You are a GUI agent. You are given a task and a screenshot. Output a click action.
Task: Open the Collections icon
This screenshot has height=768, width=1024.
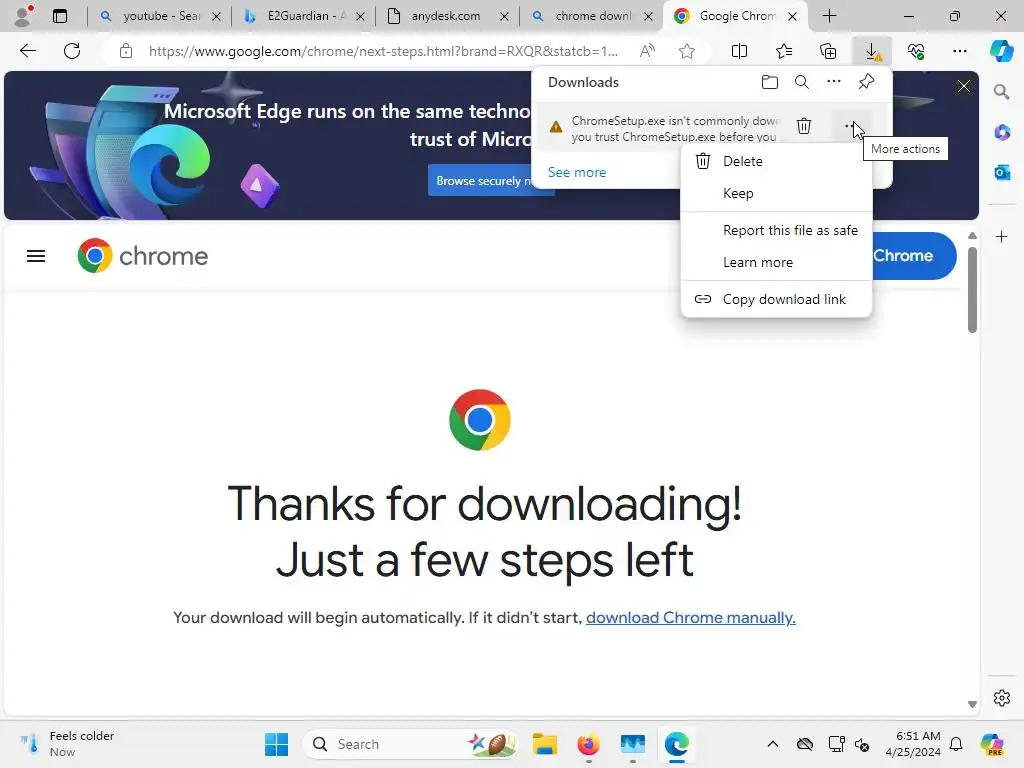click(x=828, y=51)
